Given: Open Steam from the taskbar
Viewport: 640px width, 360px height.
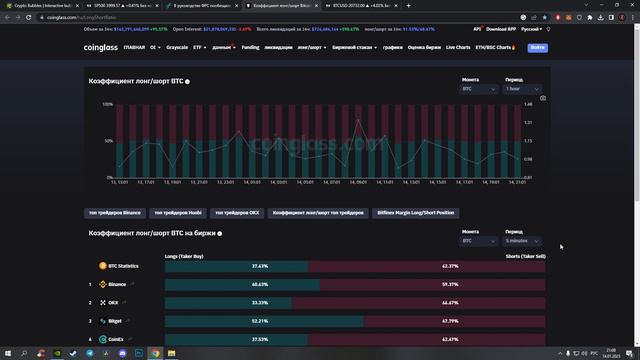Looking at the screenshot, I should (x=73, y=353).
